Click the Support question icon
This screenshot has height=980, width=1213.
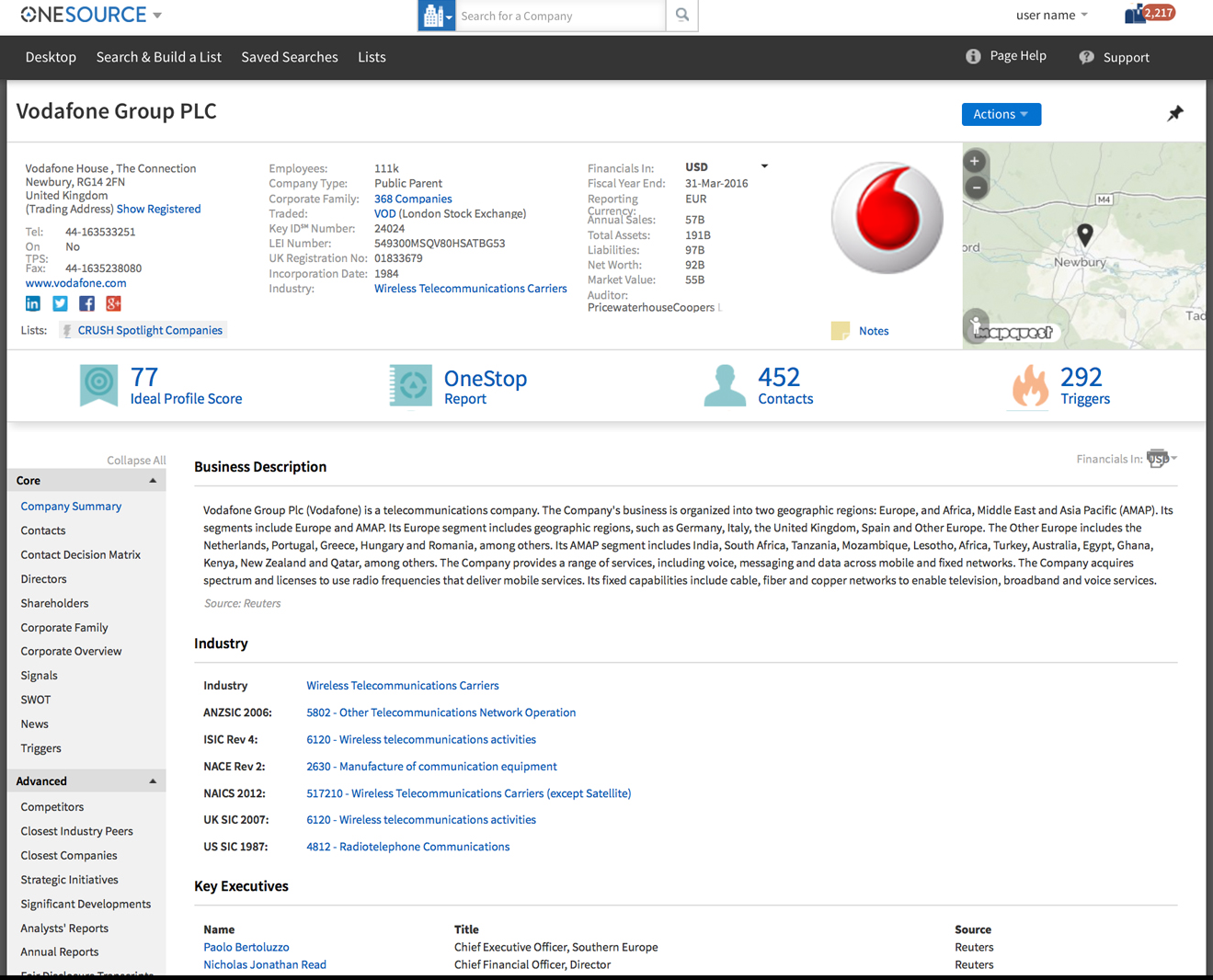pos(1086,57)
